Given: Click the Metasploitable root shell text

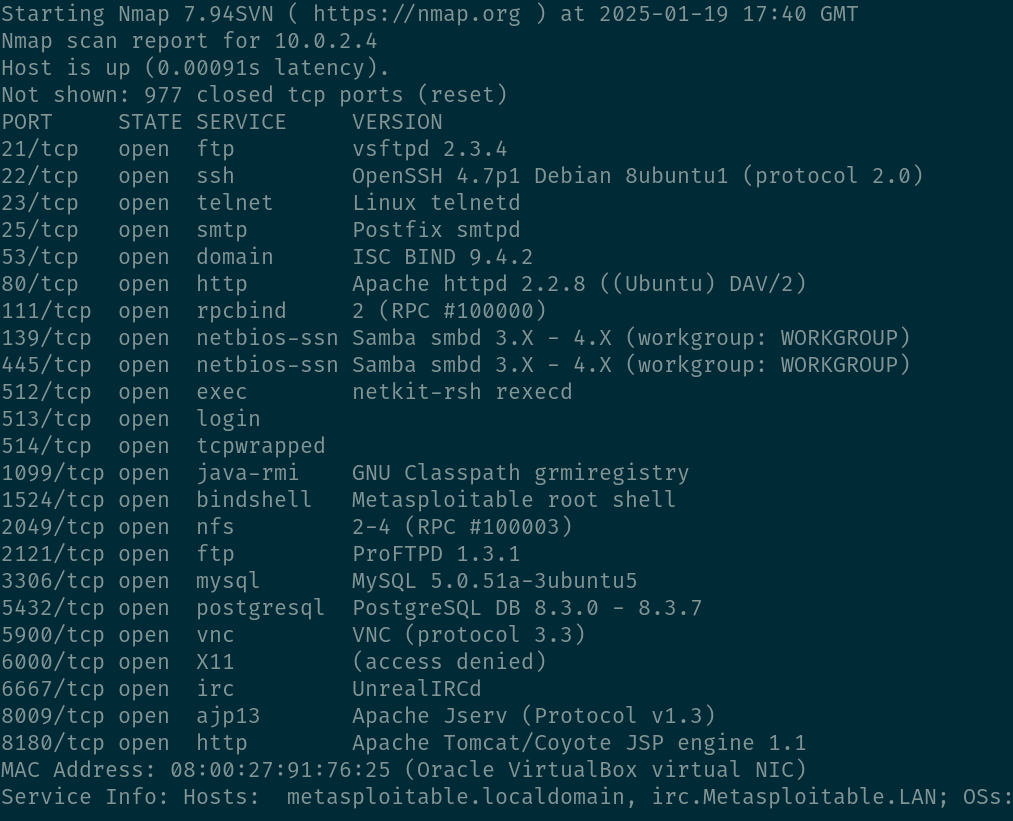Looking at the screenshot, I should (514, 500).
